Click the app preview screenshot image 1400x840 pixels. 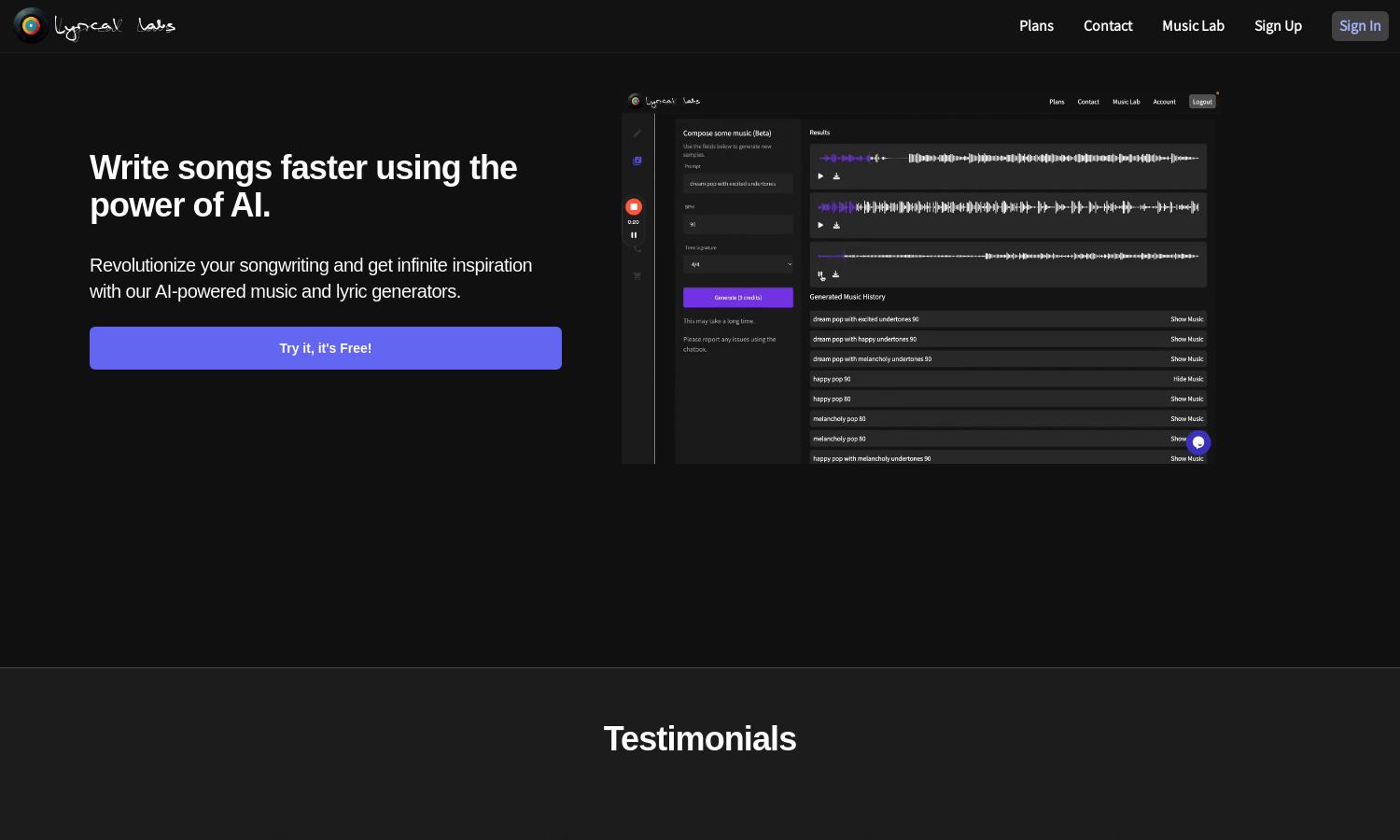pos(921,277)
